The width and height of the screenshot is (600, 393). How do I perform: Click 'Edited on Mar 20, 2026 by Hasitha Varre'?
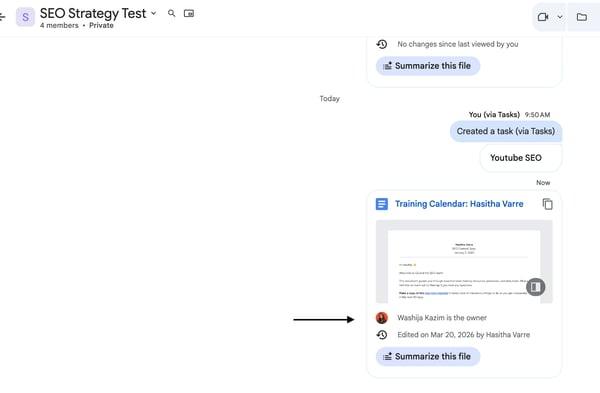click(463, 335)
